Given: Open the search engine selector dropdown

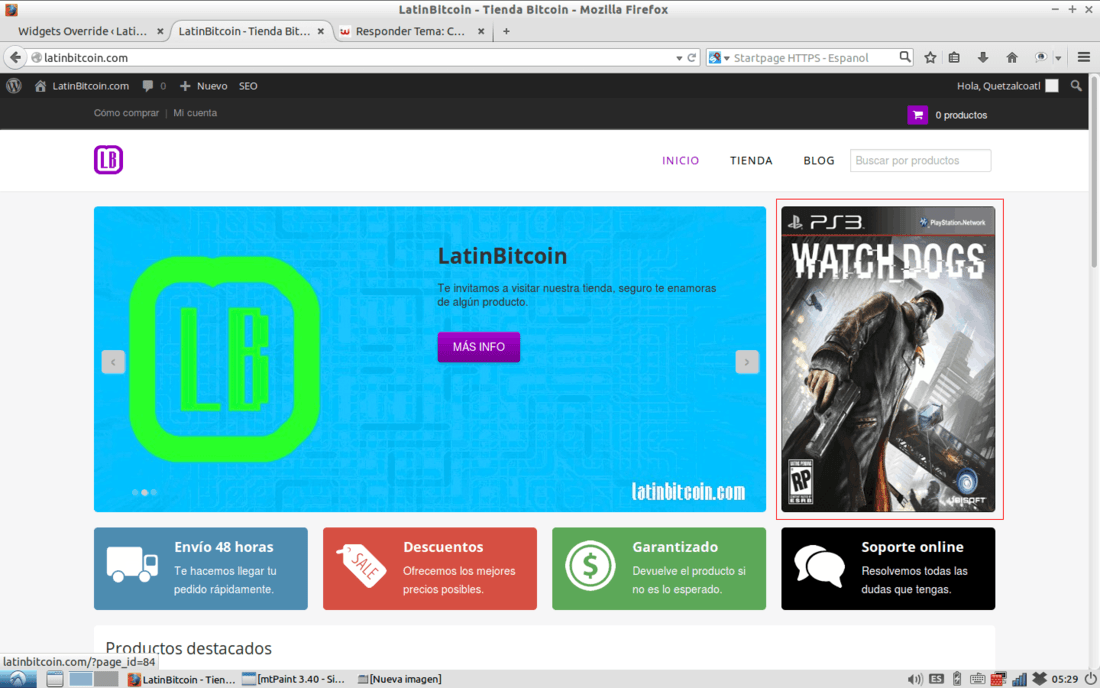Looking at the screenshot, I should [719, 58].
